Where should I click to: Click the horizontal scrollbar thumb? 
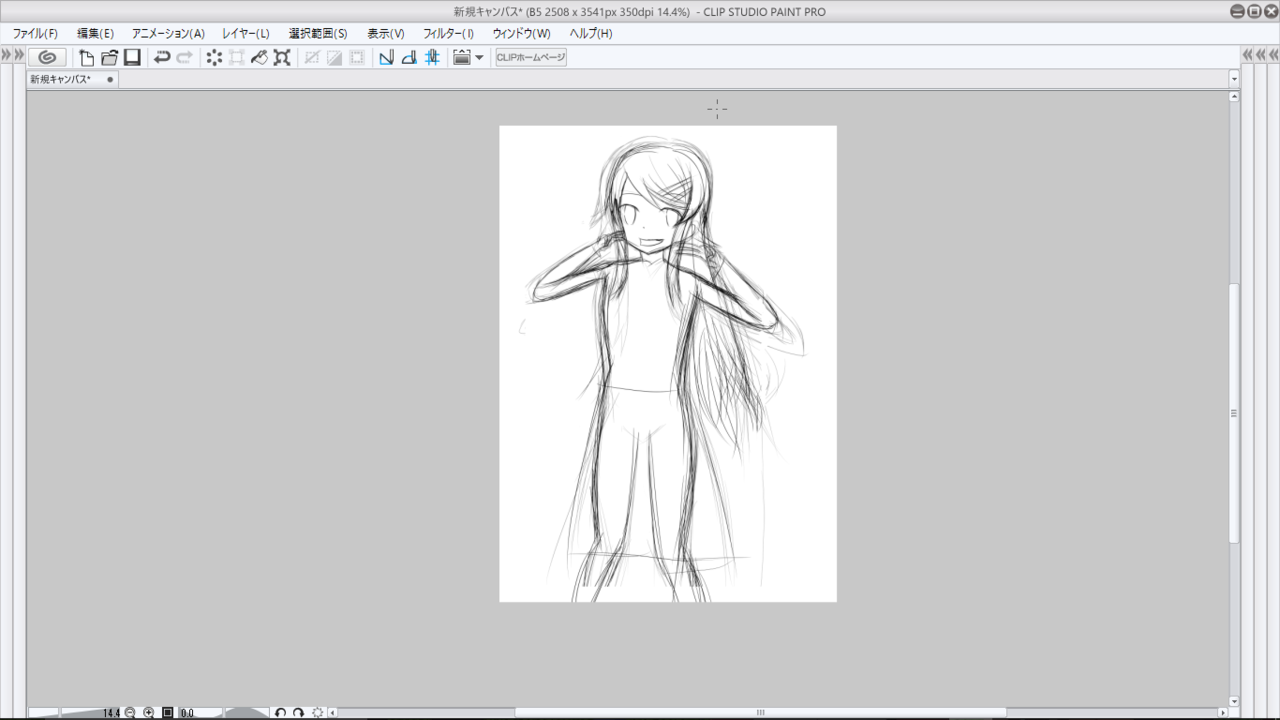click(x=760, y=712)
